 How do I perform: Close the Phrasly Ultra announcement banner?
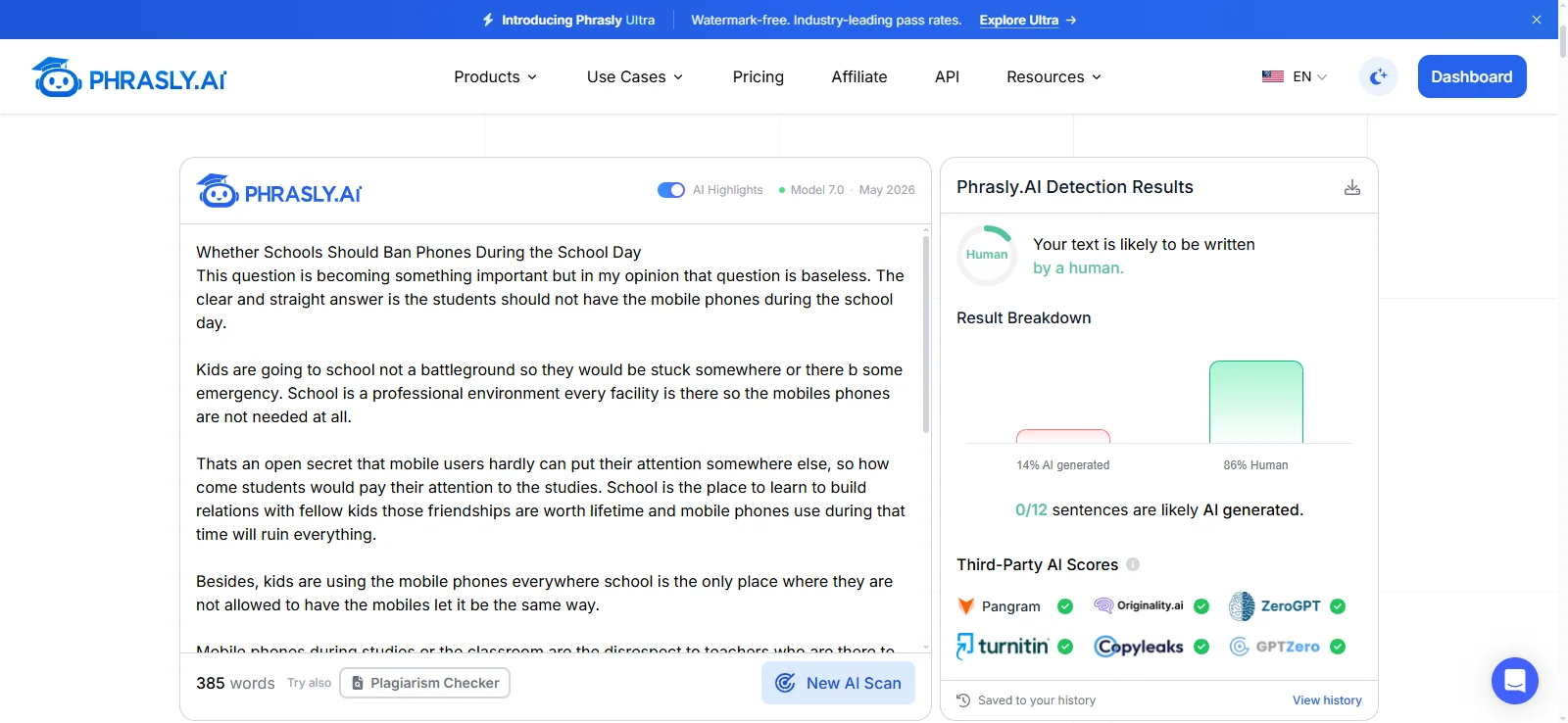[x=1537, y=20]
